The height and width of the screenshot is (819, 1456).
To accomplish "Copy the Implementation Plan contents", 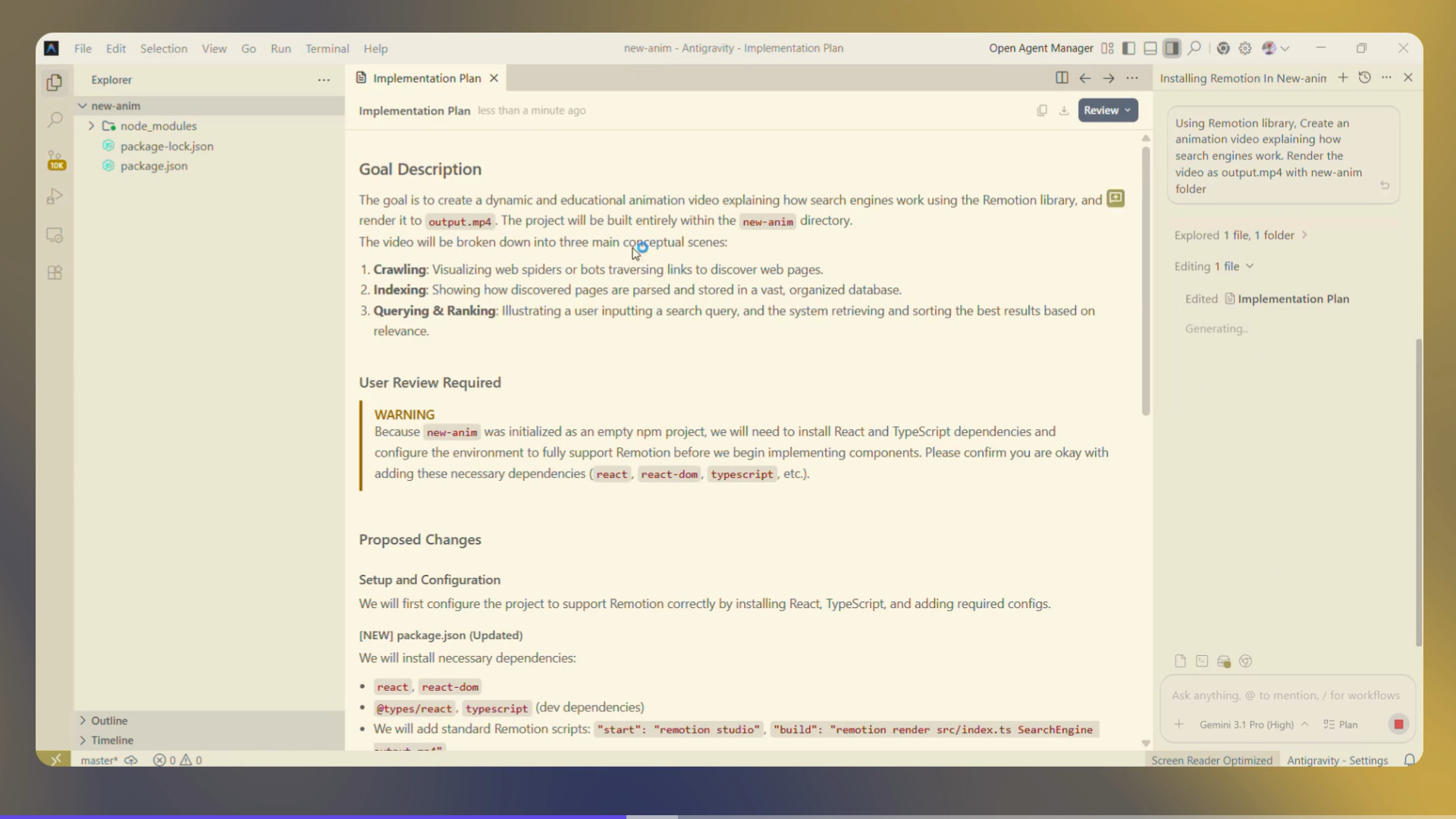I will [x=1042, y=111].
